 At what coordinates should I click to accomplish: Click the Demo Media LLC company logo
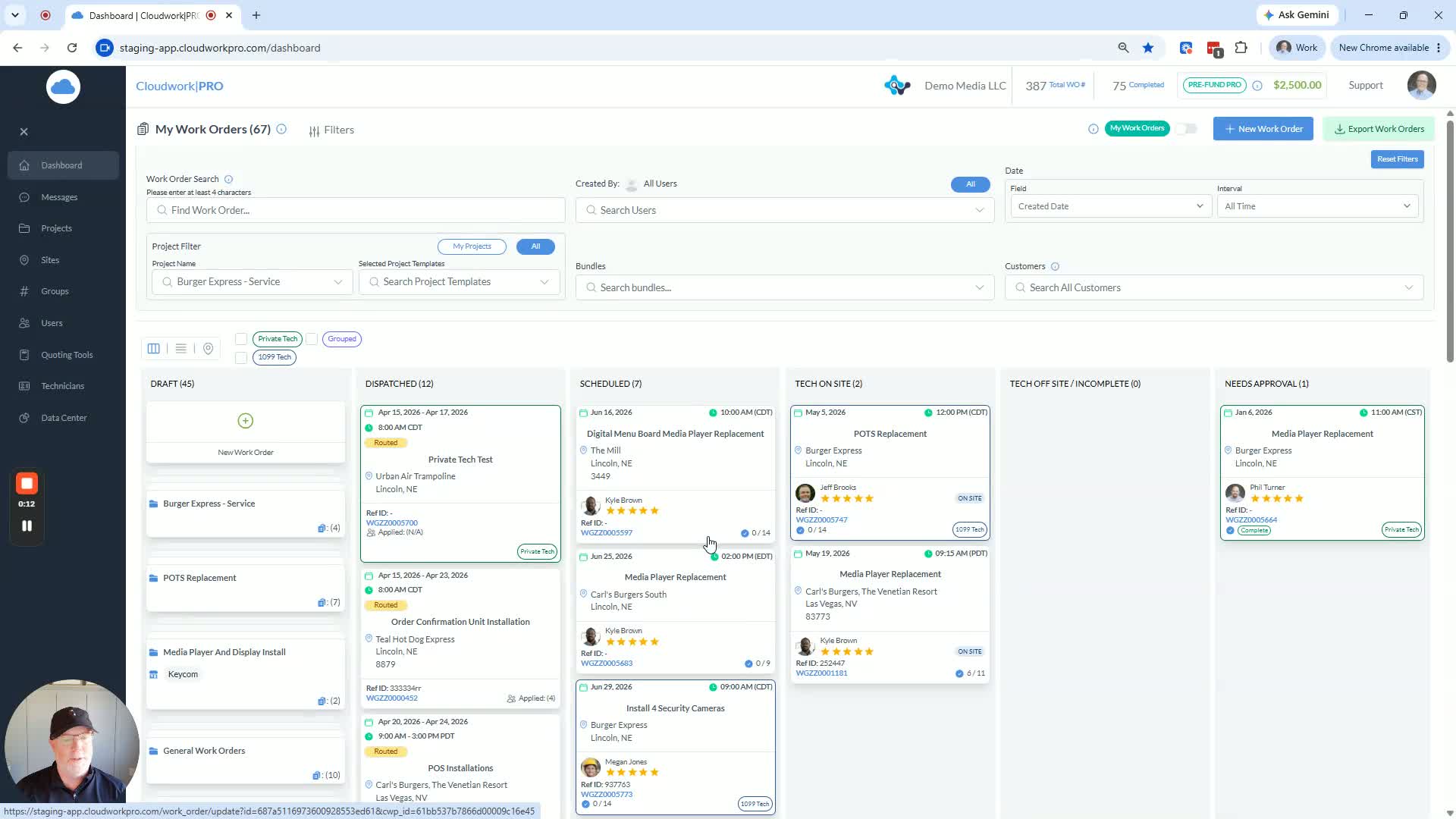tap(897, 86)
